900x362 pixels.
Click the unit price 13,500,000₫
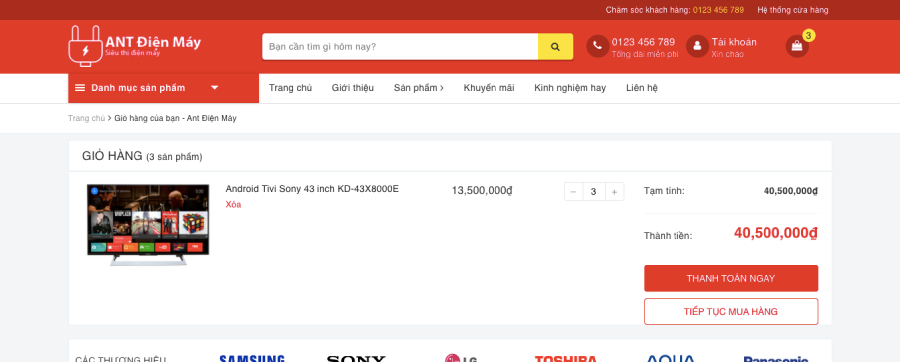(482, 190)
